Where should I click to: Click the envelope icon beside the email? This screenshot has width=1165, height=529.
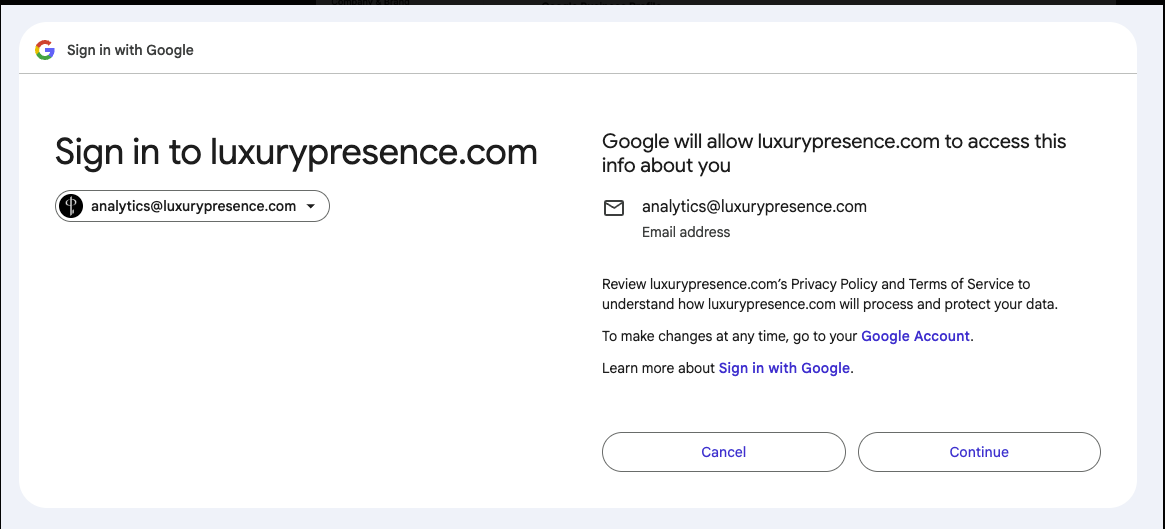click(613, 208)
